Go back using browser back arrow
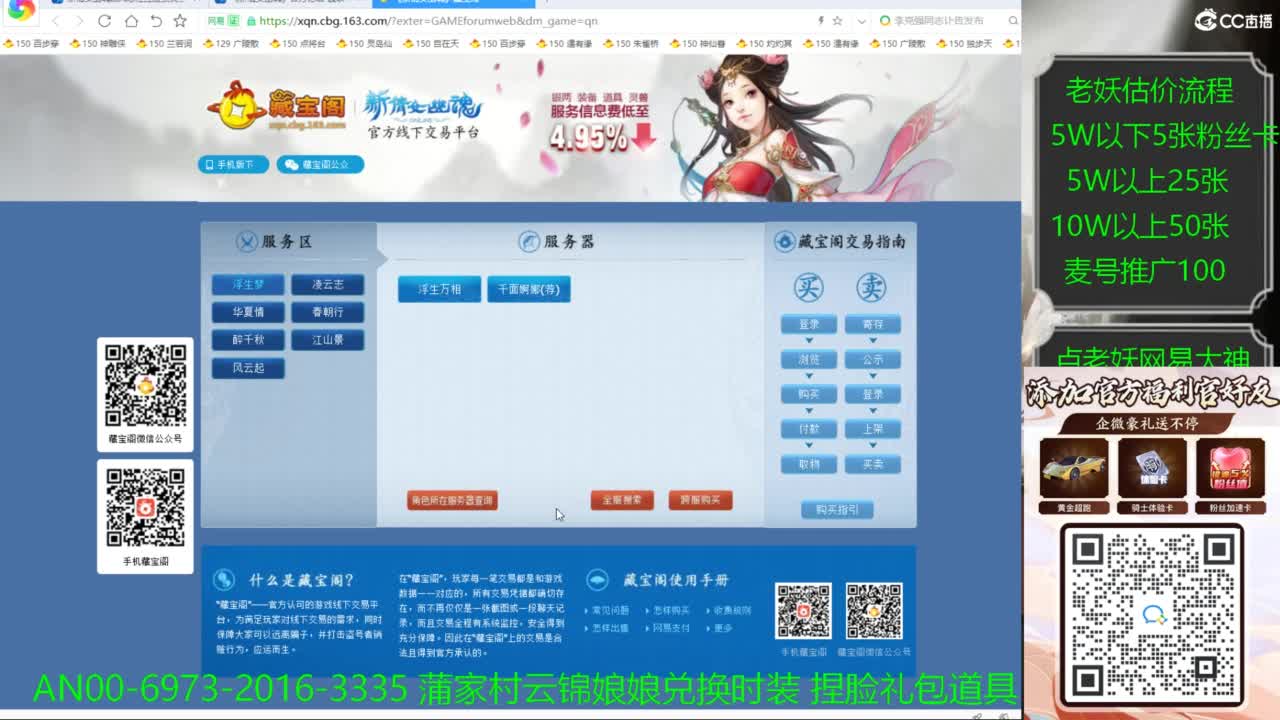The width and height of the screenshot is (1280, 720). (x=56, y=21)
